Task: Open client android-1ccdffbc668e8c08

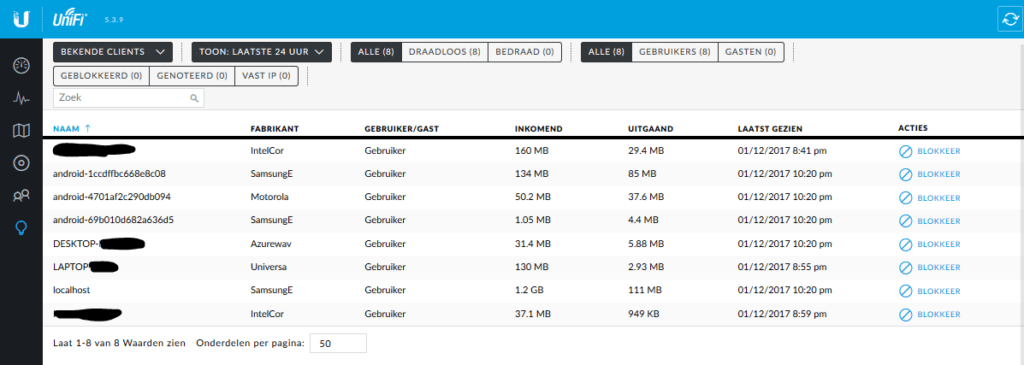Action: pos(109,174)
